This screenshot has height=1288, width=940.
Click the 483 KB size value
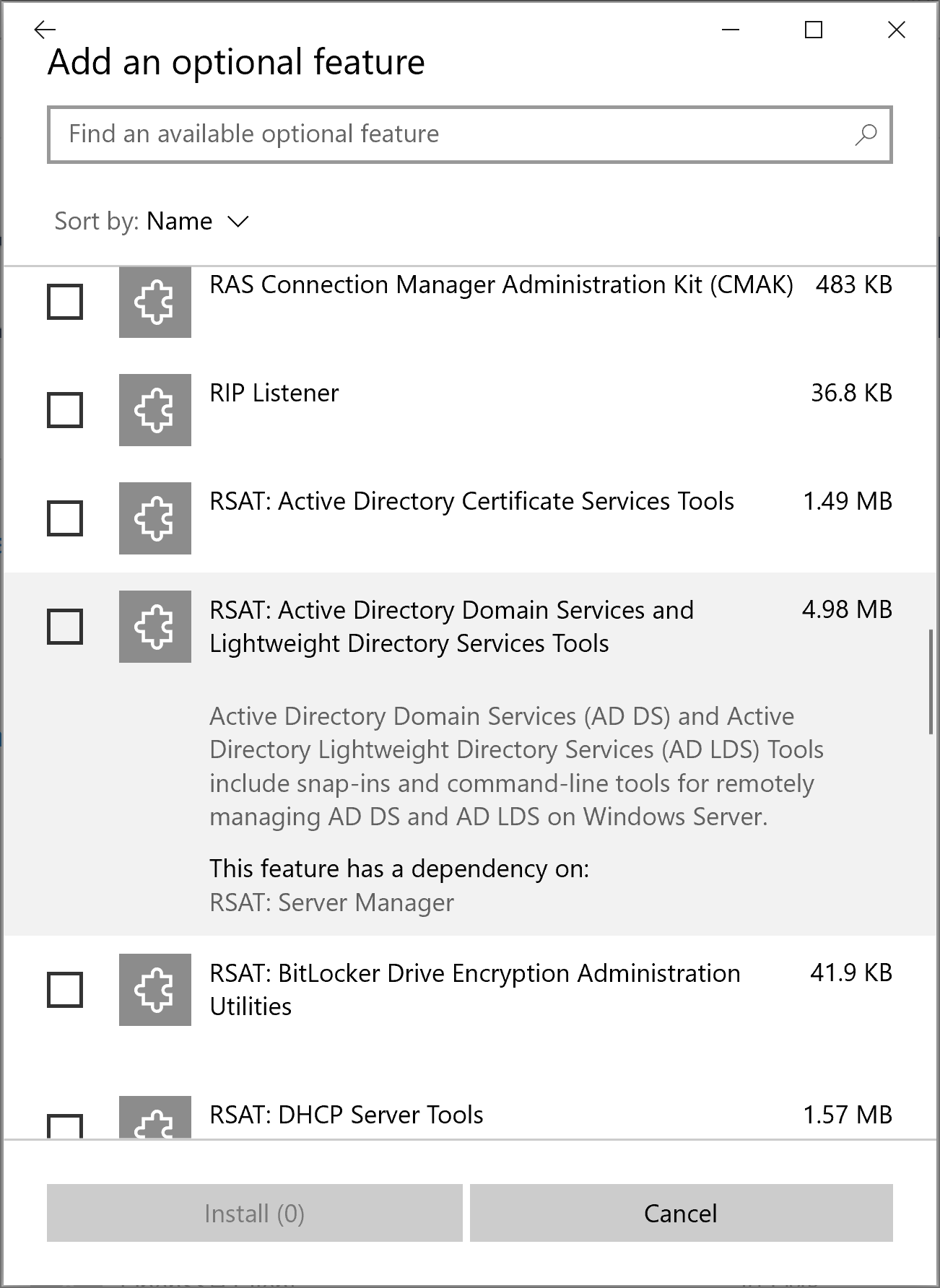854,284
